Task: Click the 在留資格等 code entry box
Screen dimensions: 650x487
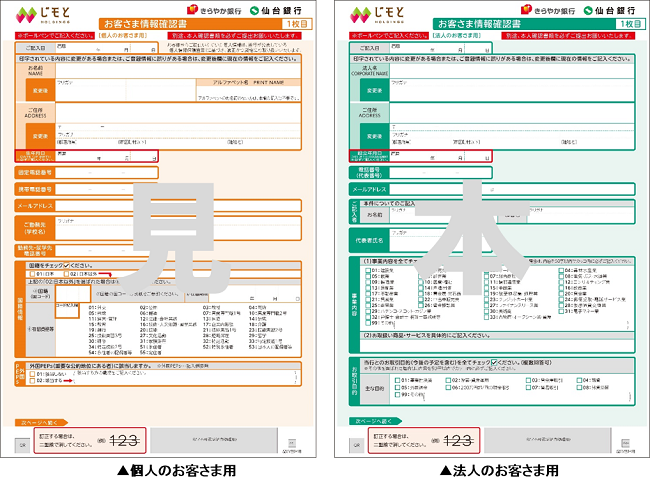Action: pos(67,310)
